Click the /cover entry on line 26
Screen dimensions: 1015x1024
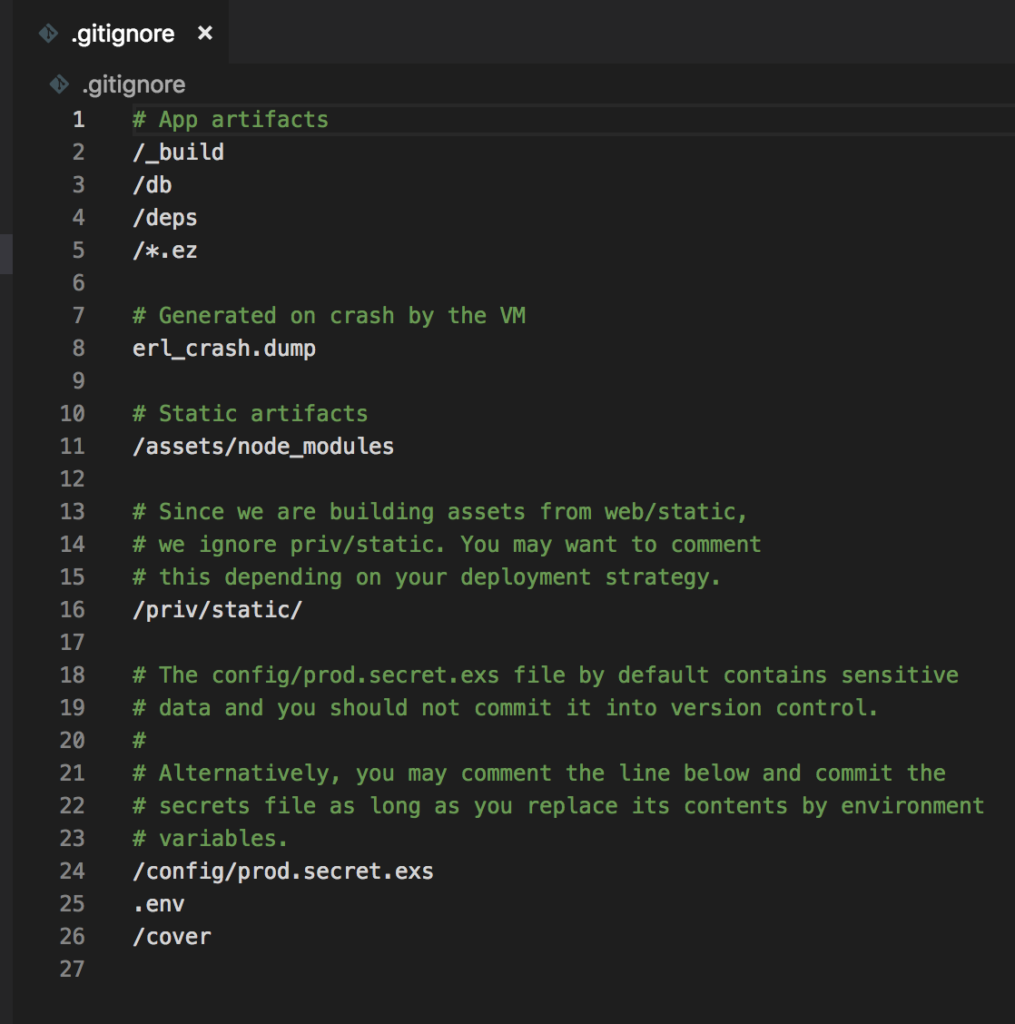click(x=172, y=936)
